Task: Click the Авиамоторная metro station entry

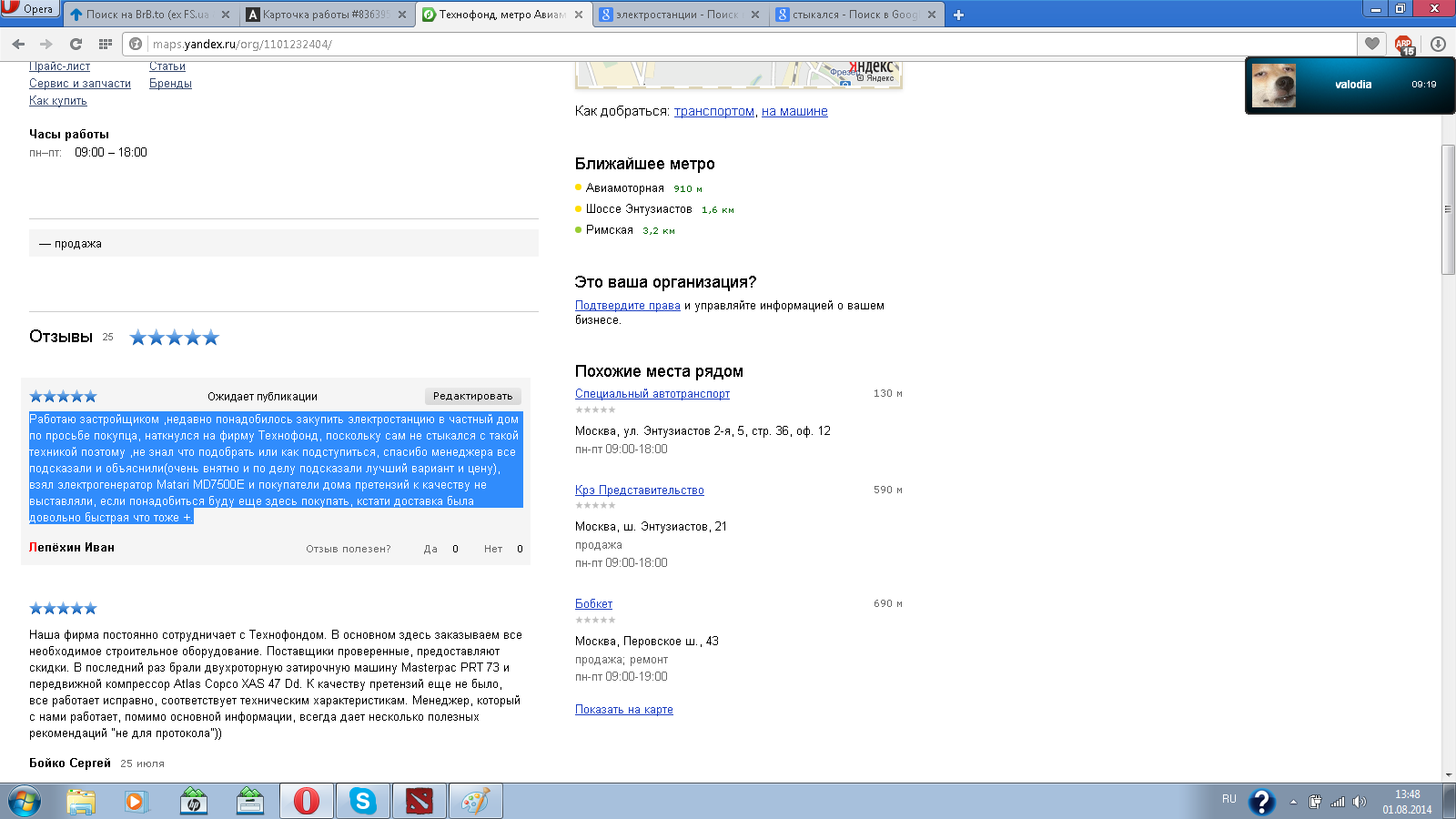Action: (x=625, y=188)
